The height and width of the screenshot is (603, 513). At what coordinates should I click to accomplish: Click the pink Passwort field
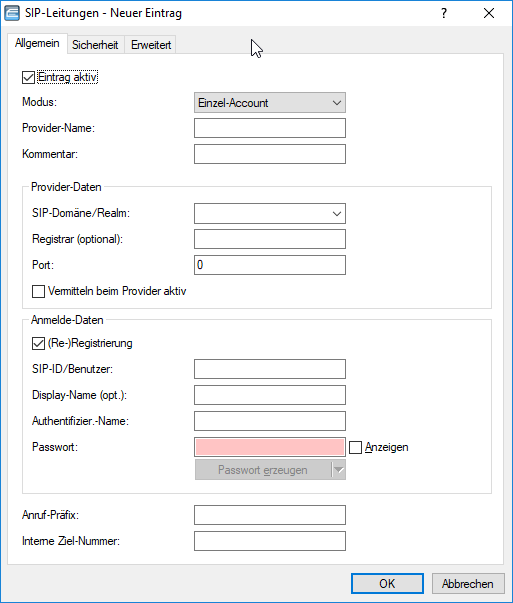(x=270, y=448)
